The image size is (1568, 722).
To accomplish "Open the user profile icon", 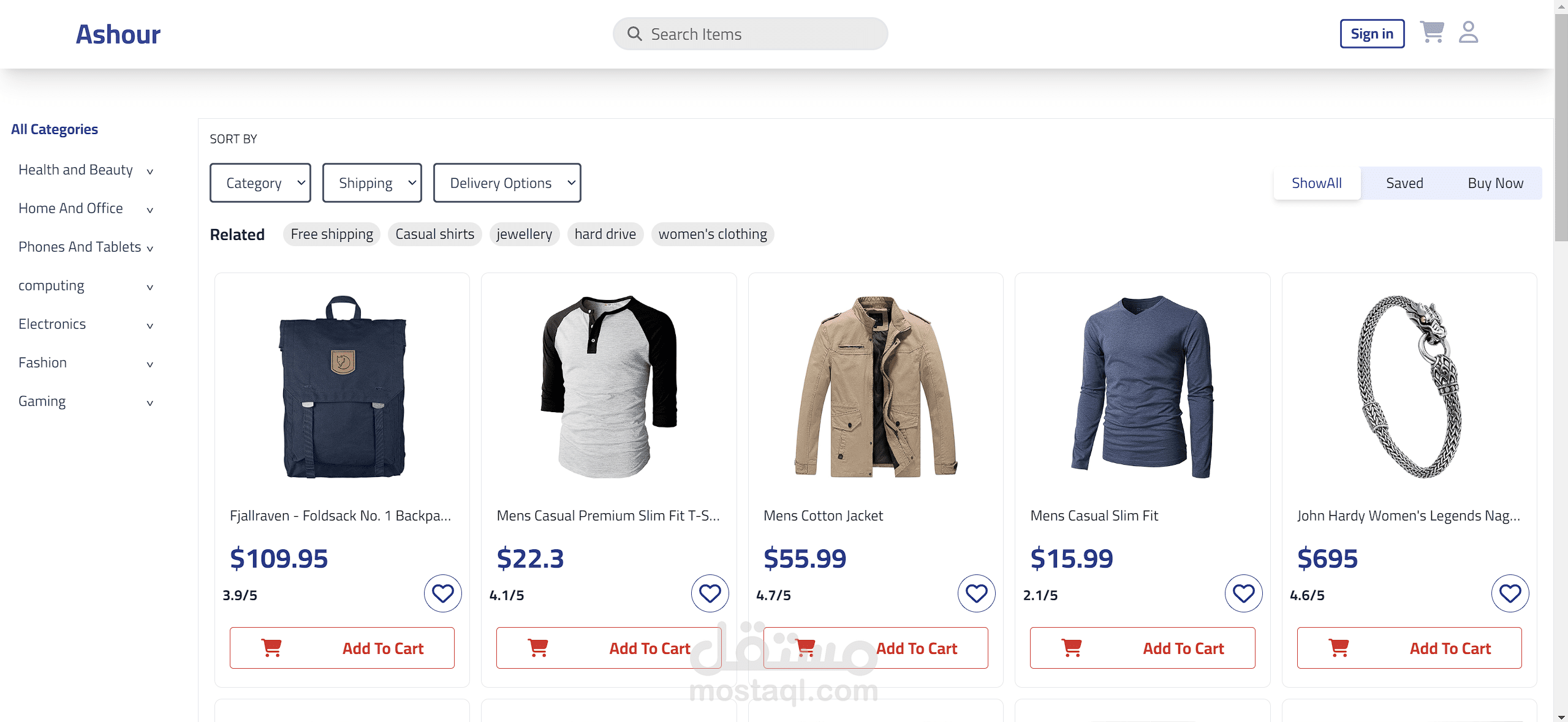I will click(1468, 32).
